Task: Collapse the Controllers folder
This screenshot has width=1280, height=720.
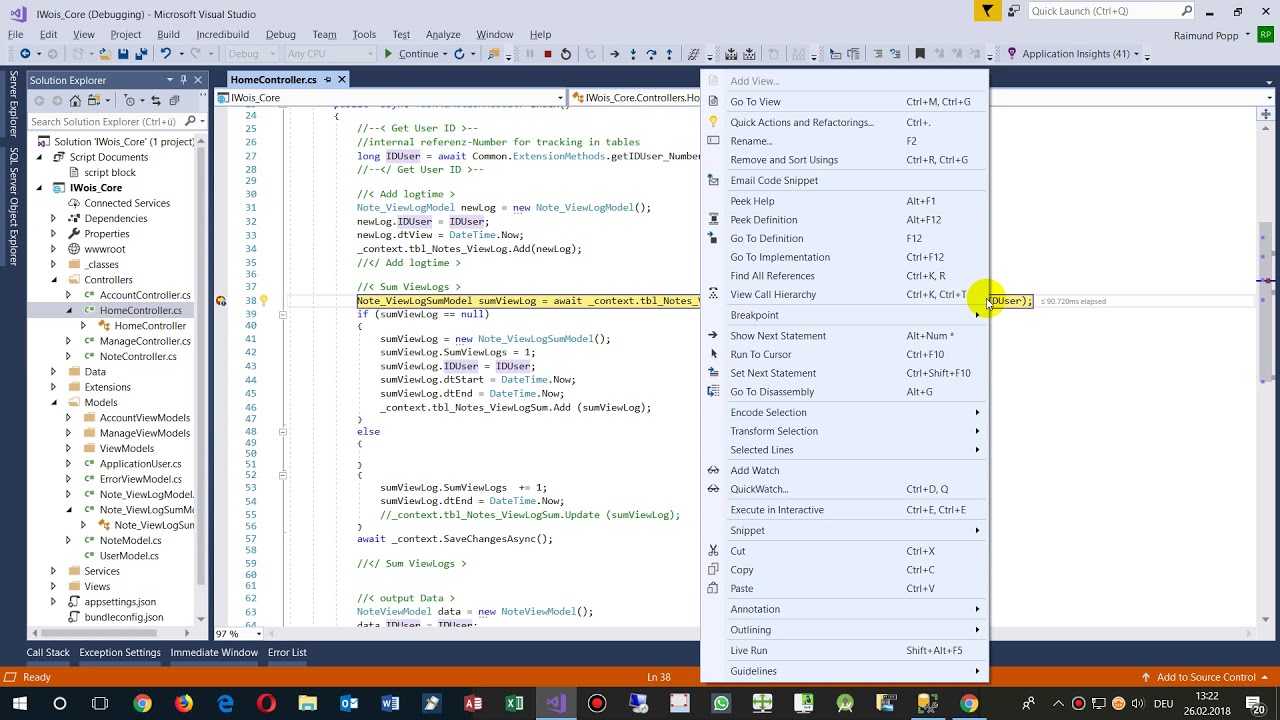Action: click(54, 280)
